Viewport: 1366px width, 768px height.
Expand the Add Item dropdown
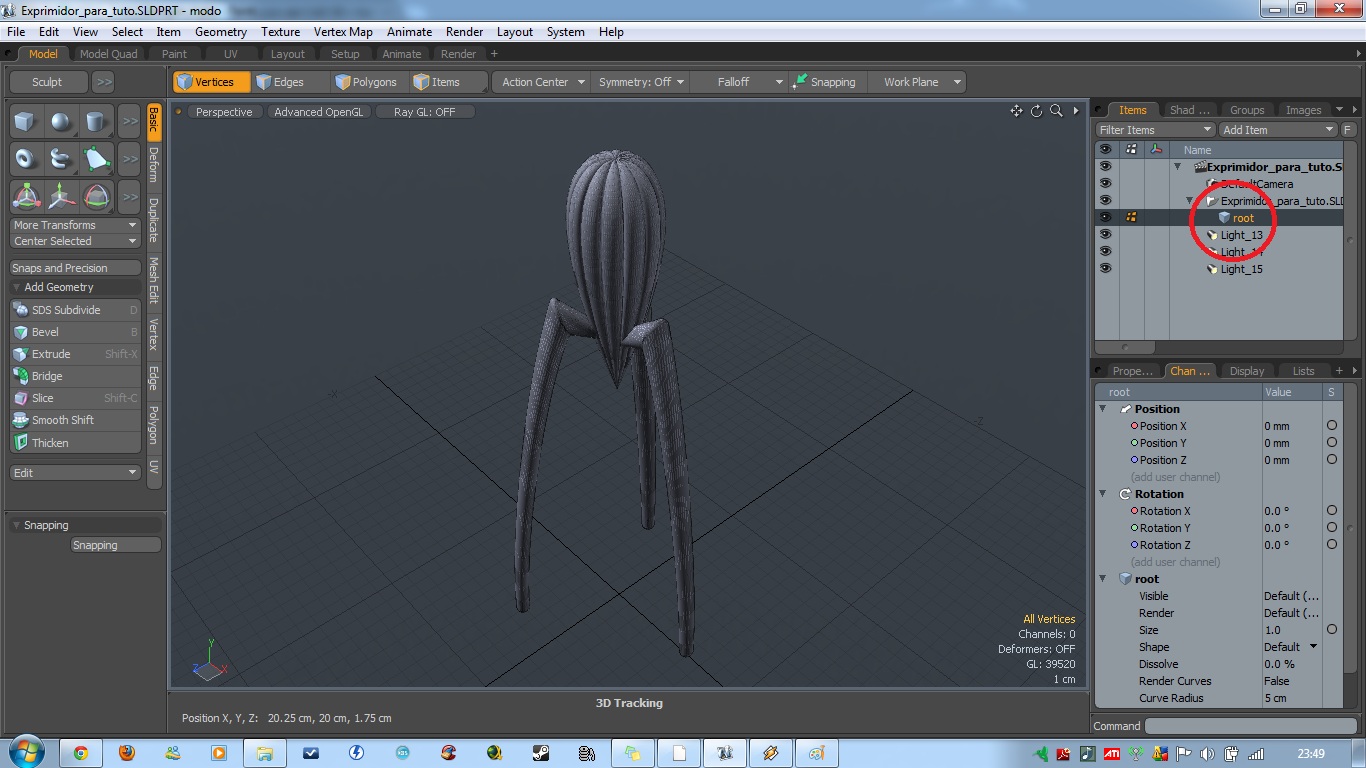pos(1277,130)
